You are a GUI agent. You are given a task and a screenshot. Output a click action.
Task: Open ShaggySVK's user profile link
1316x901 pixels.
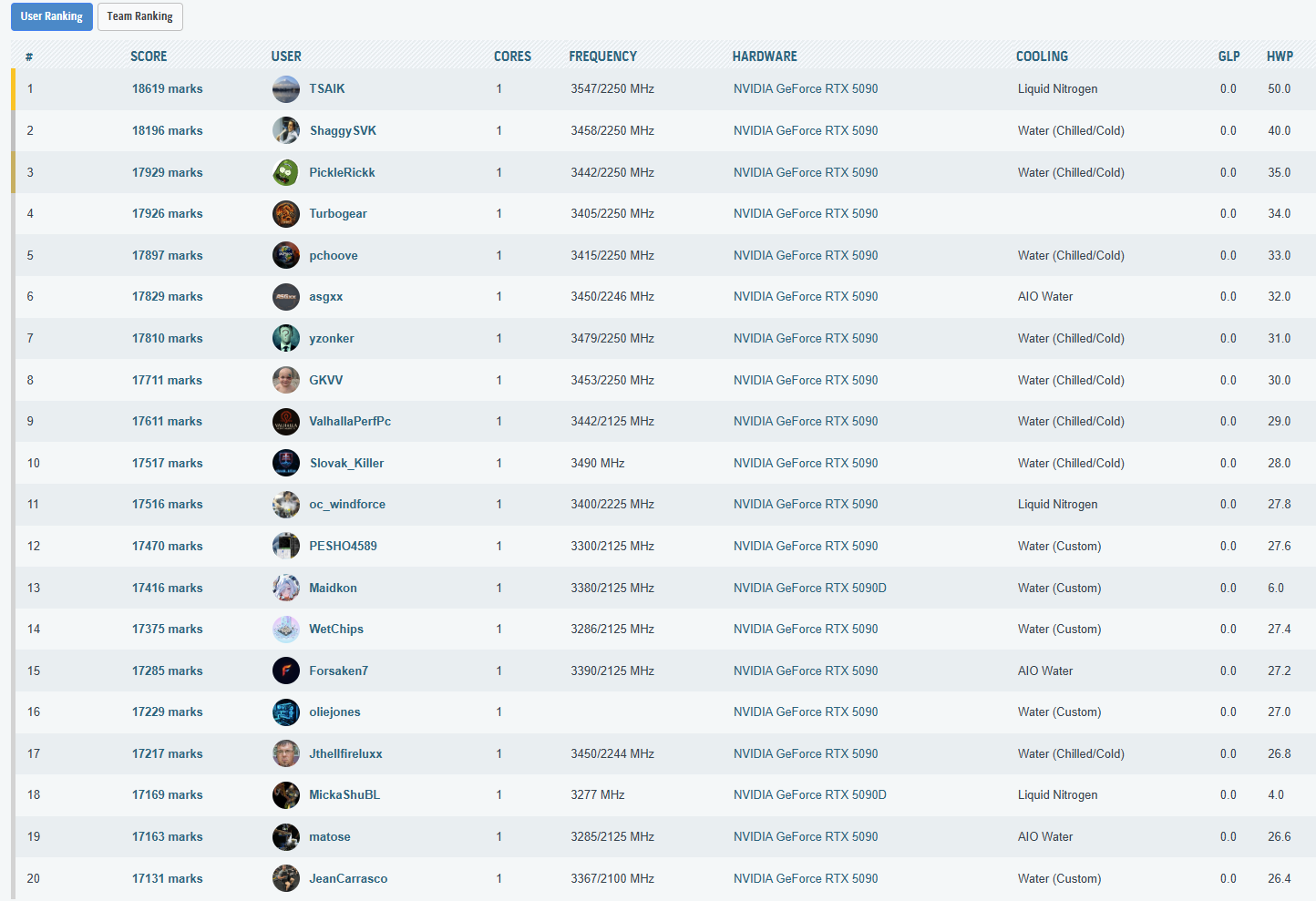pos(343,131)
